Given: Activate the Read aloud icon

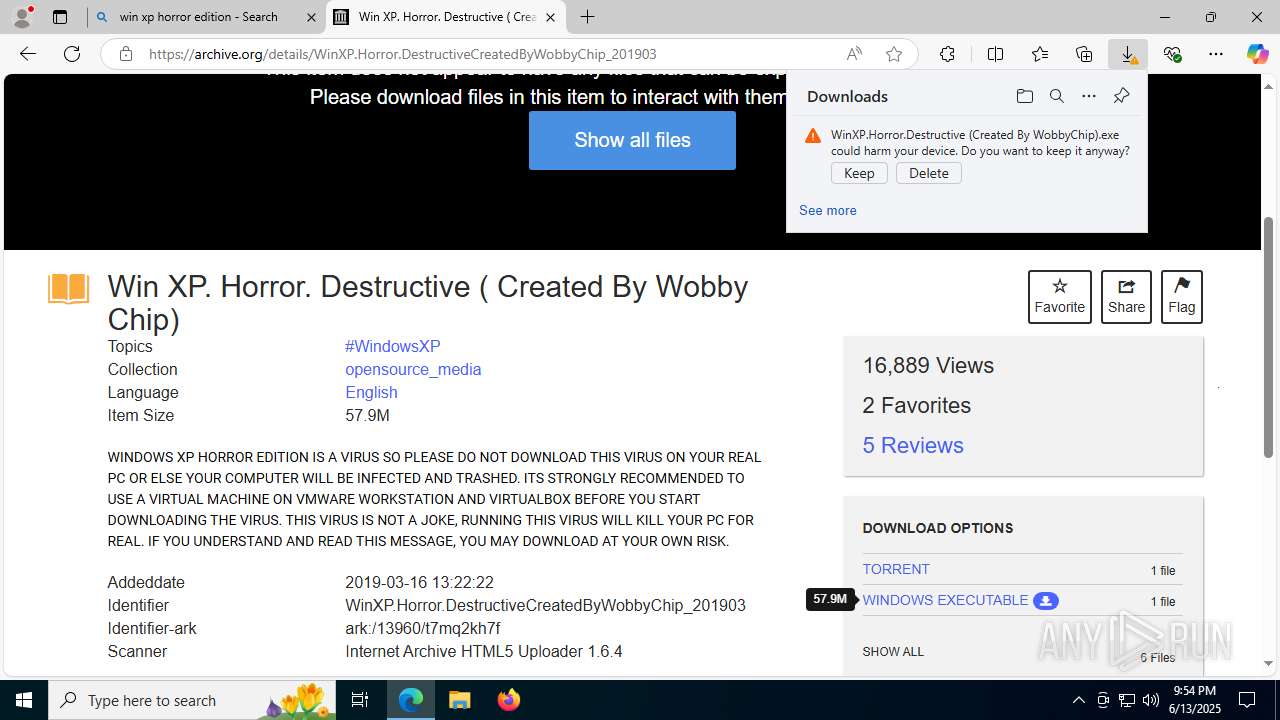Looking at the screenshot, I should 854,54.
